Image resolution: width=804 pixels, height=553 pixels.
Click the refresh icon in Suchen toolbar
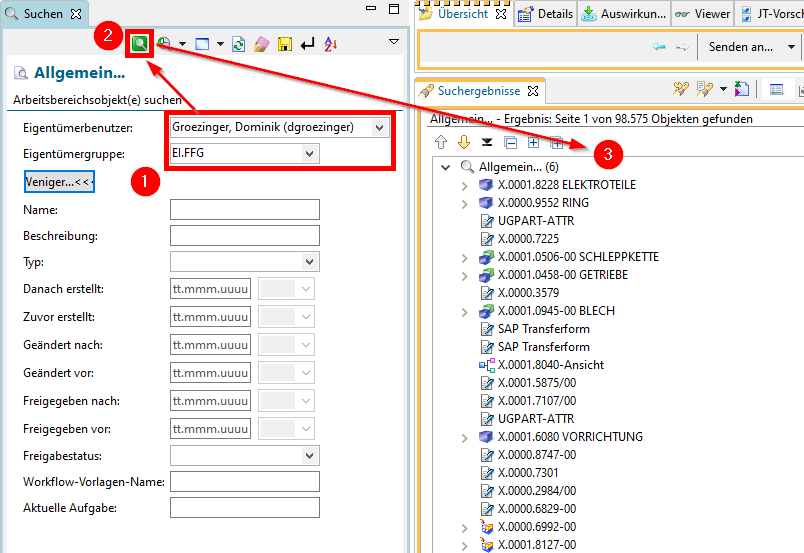click(238, 44)
